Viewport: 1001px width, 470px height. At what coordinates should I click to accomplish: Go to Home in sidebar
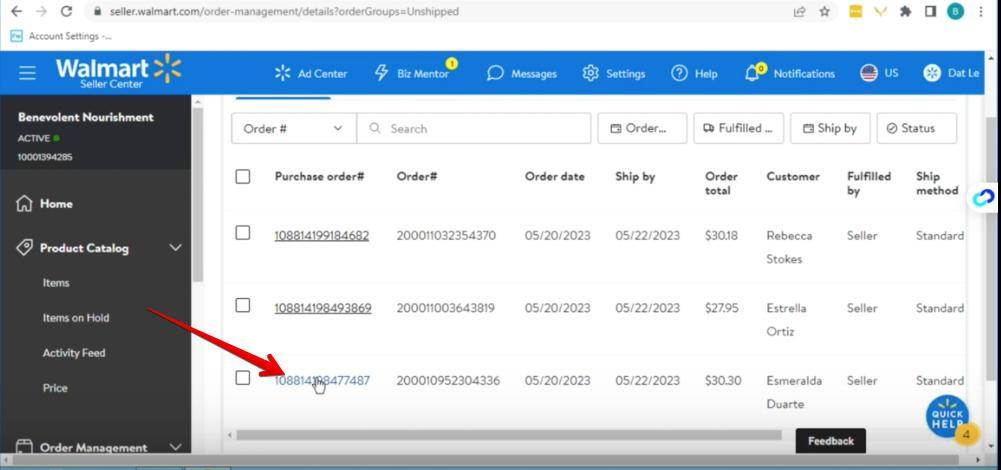click(x=44, y=204)
